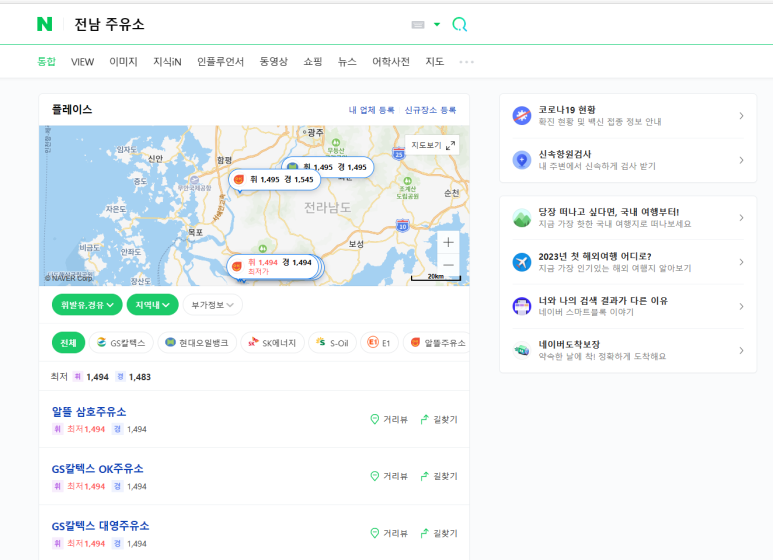This screenshot has height=560, width=773.
Task: Open chevron for 당장 떠나고 싶다면 item
Action: click(x=741, y=218)
